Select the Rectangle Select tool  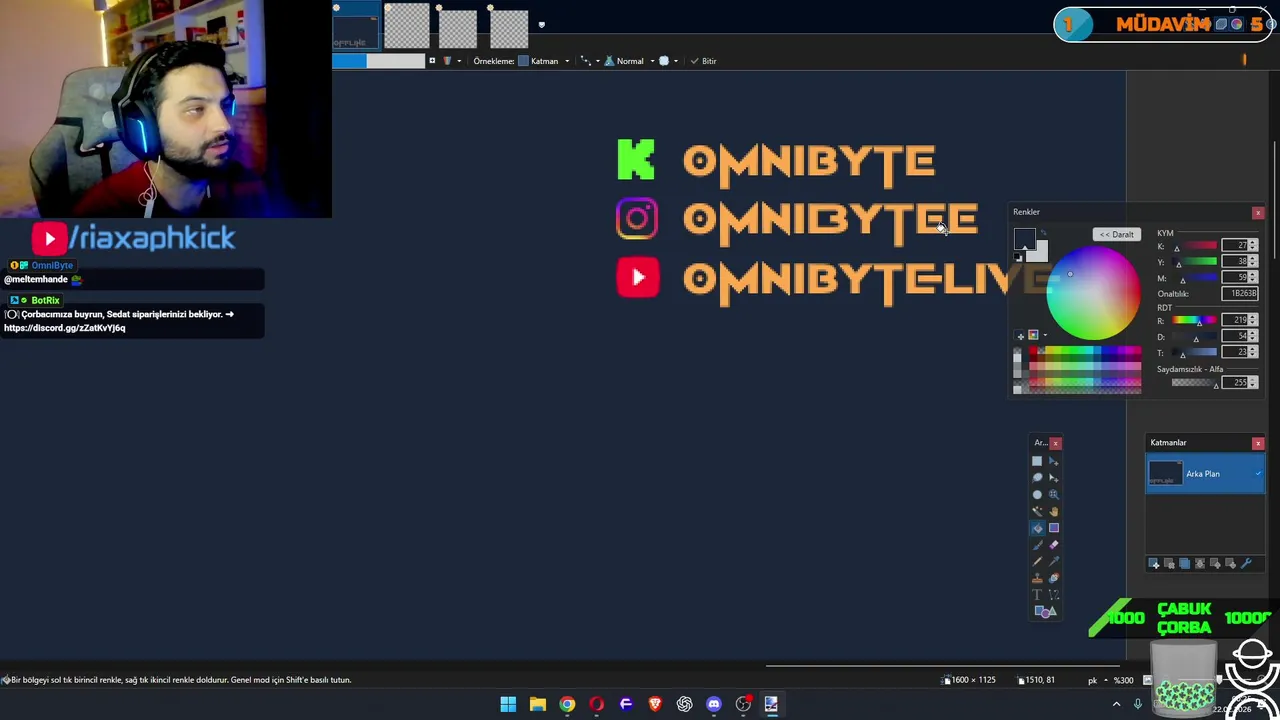tap(1037, 461)
